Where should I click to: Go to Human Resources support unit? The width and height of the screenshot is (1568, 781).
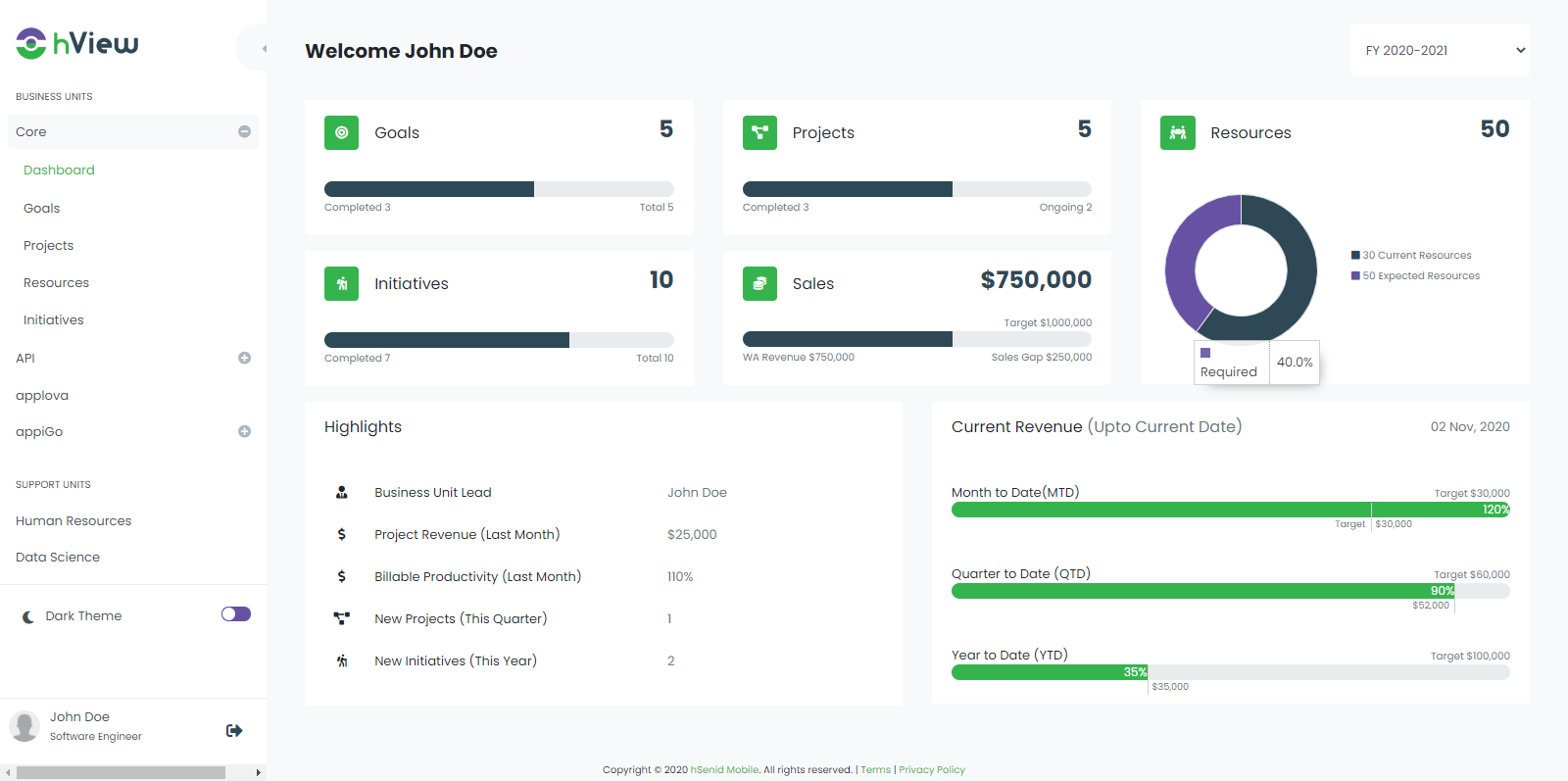pyautogui.click(x=73, y=520)
